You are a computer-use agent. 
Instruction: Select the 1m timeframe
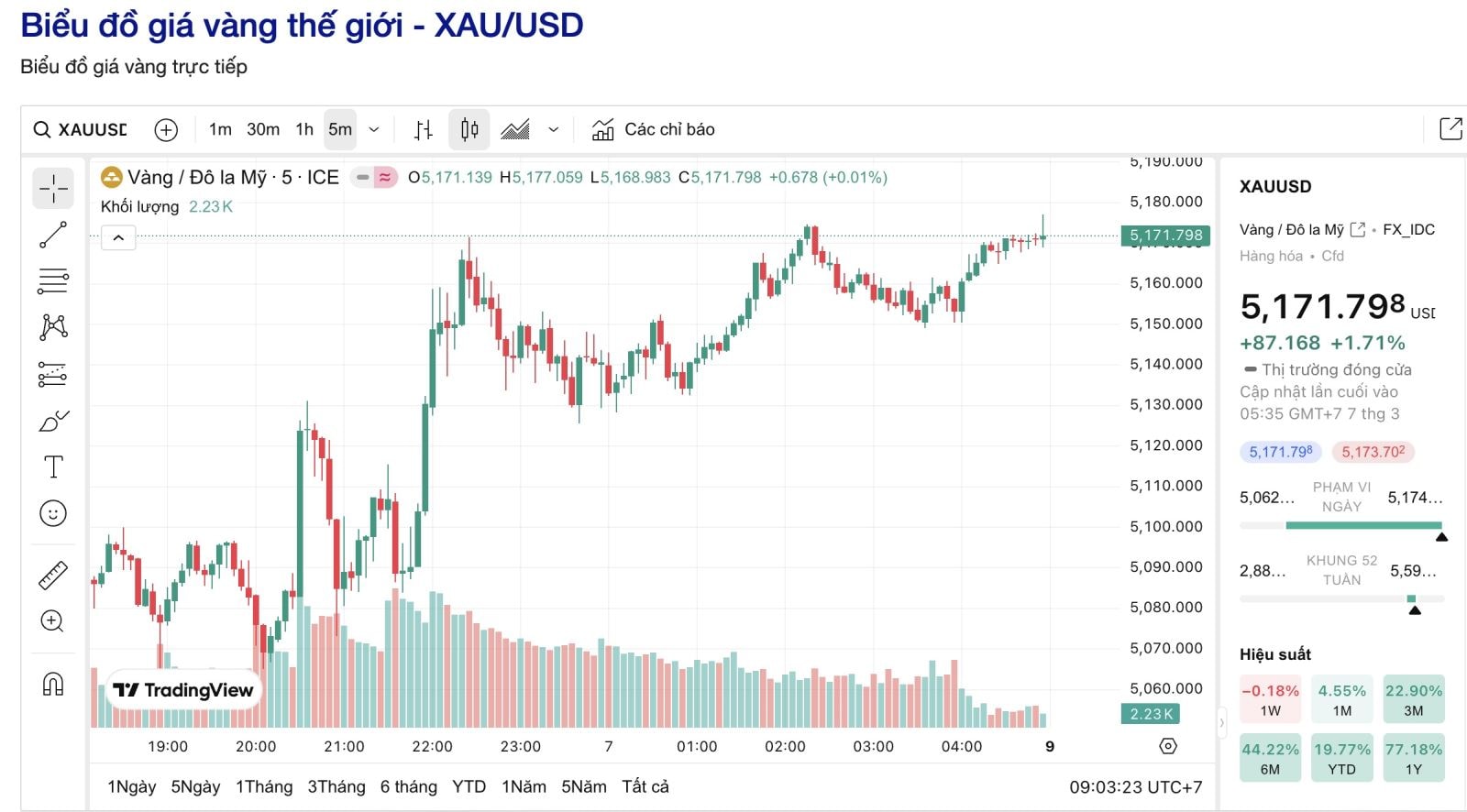(x=220, y=130)
